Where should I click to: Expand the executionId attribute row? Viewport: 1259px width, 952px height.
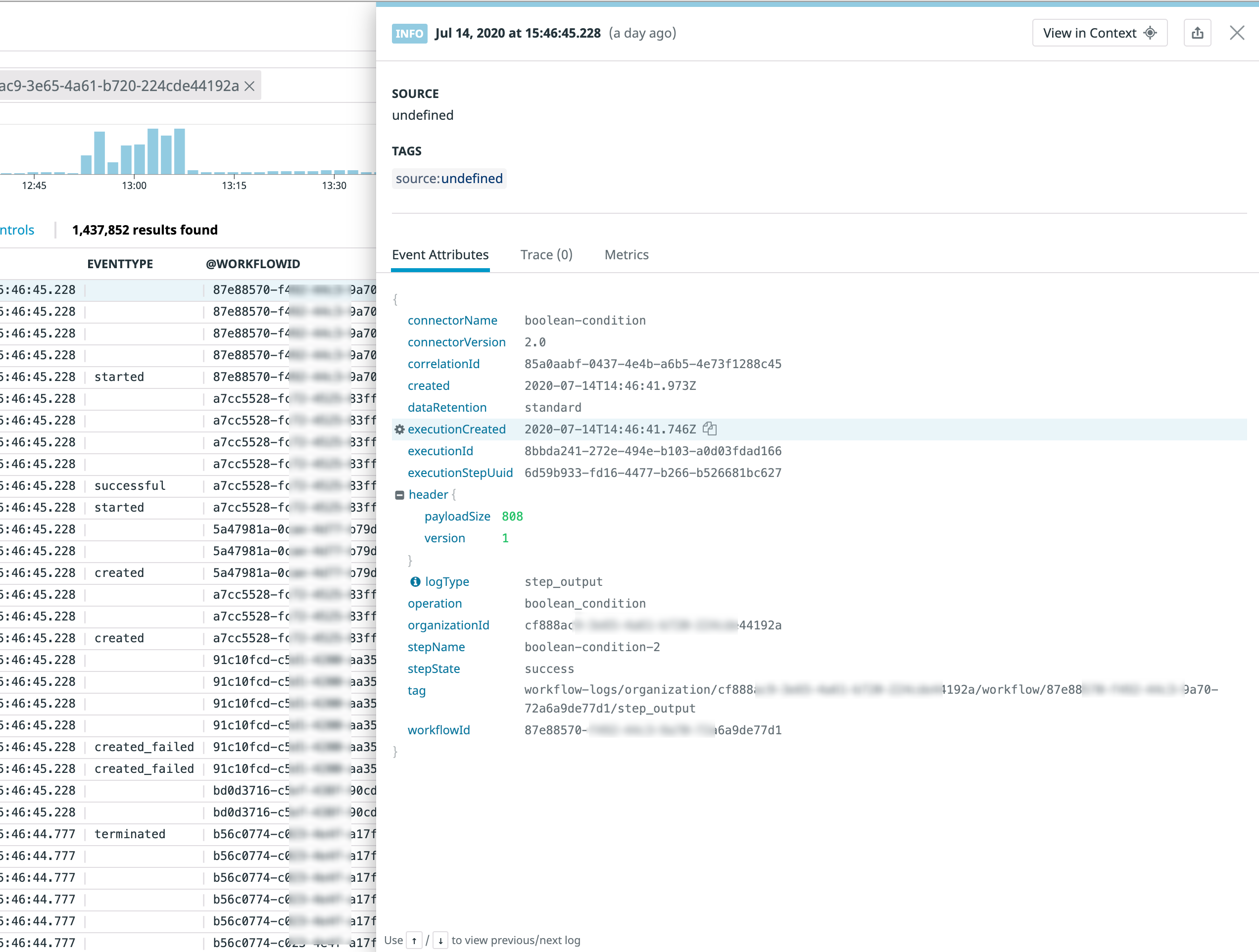pyautogui.click(x=440, y=451)
